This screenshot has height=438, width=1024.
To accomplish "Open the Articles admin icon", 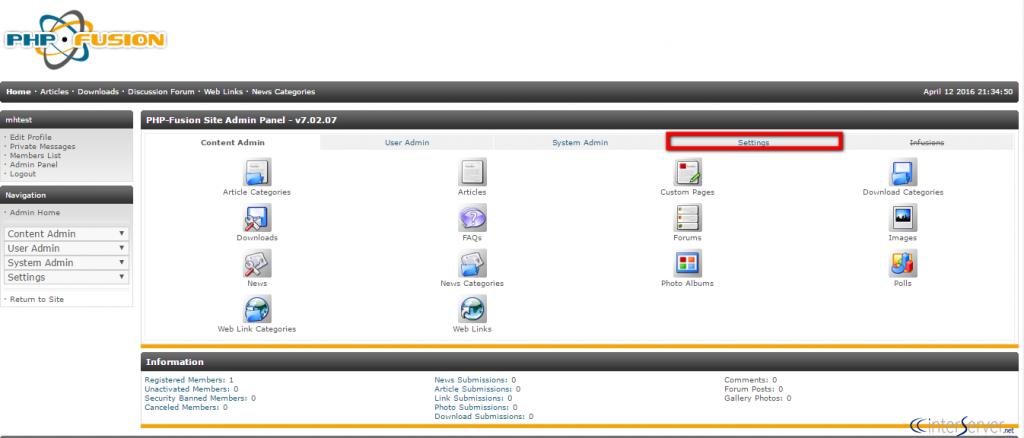I will click(472, 172).
